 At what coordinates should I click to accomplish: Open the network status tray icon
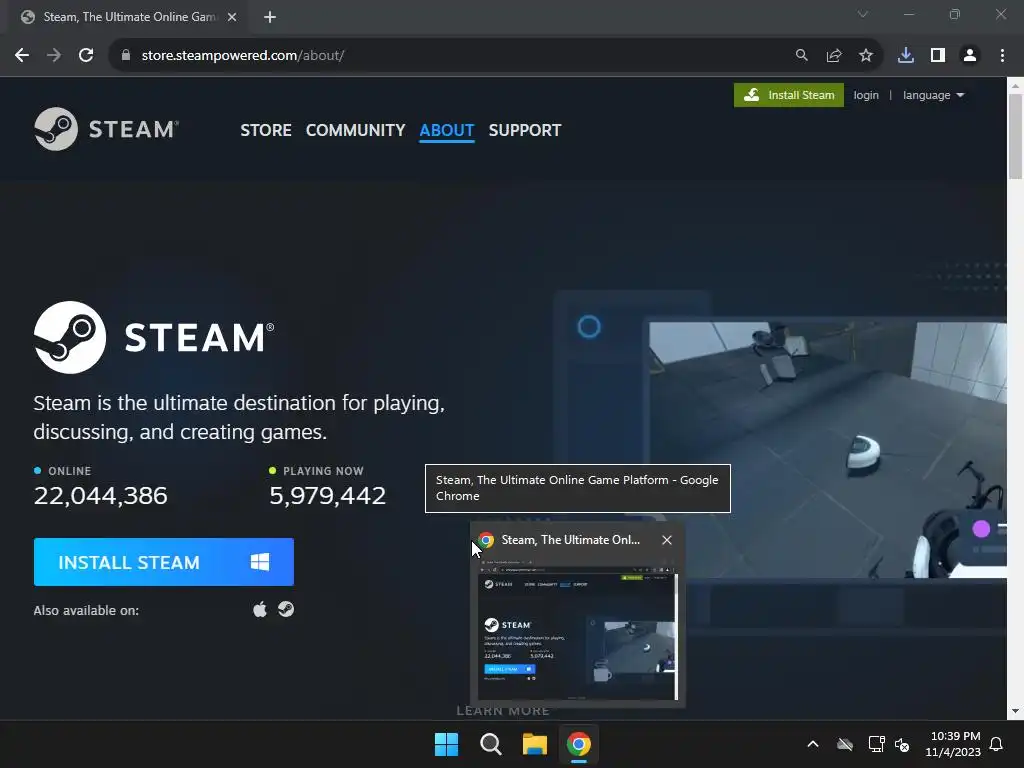pyautogui.click(x=876, y=744)
